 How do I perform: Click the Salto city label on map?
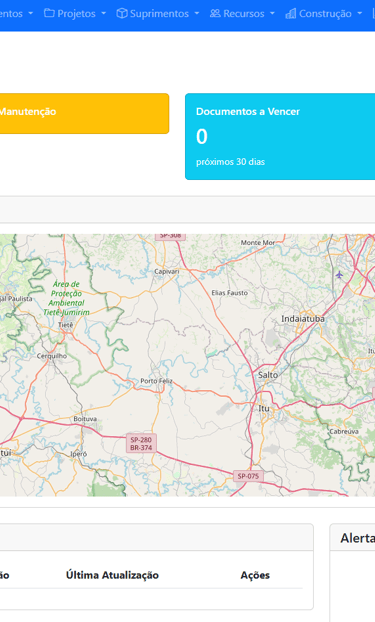[268, 375]
